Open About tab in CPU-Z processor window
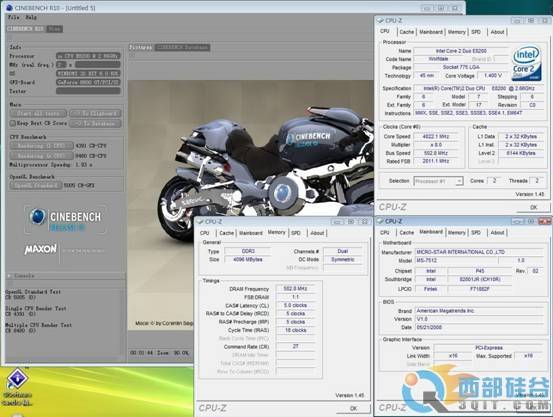 coord(497,32)
